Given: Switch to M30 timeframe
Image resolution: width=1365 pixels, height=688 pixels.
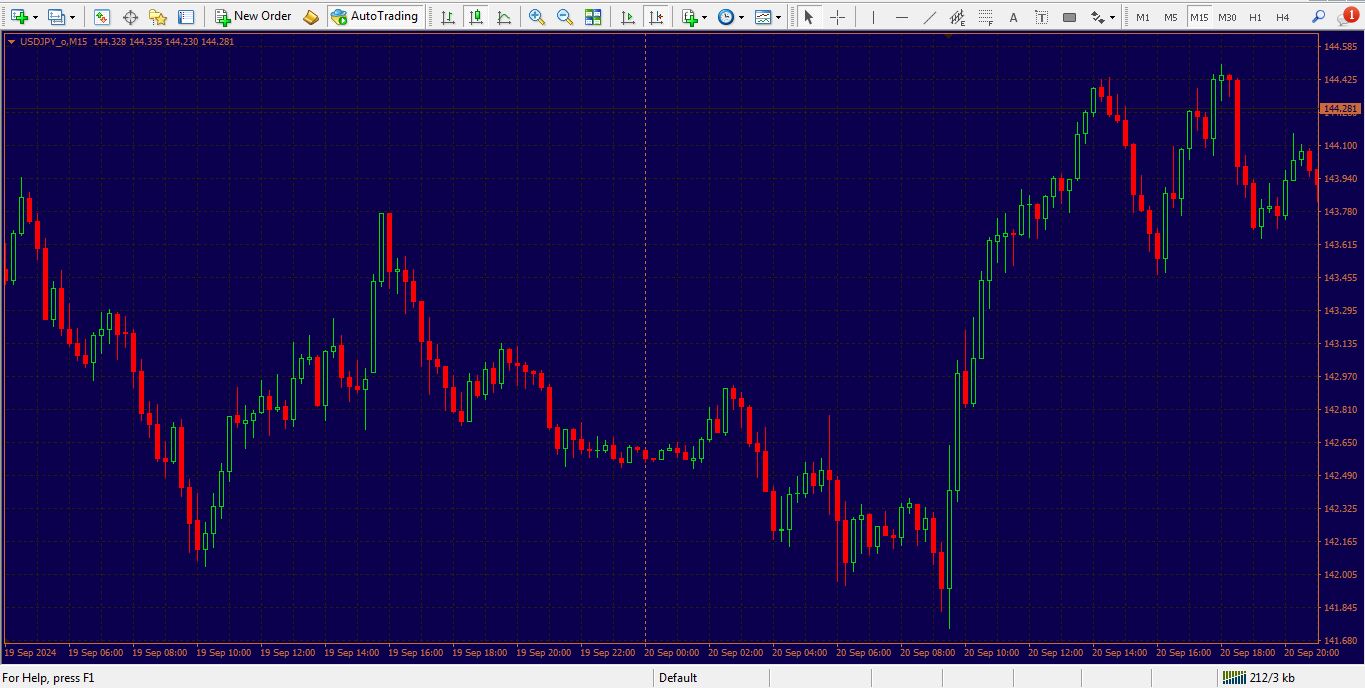Looking at the screenshot, I should click(x=1227, y=17).
